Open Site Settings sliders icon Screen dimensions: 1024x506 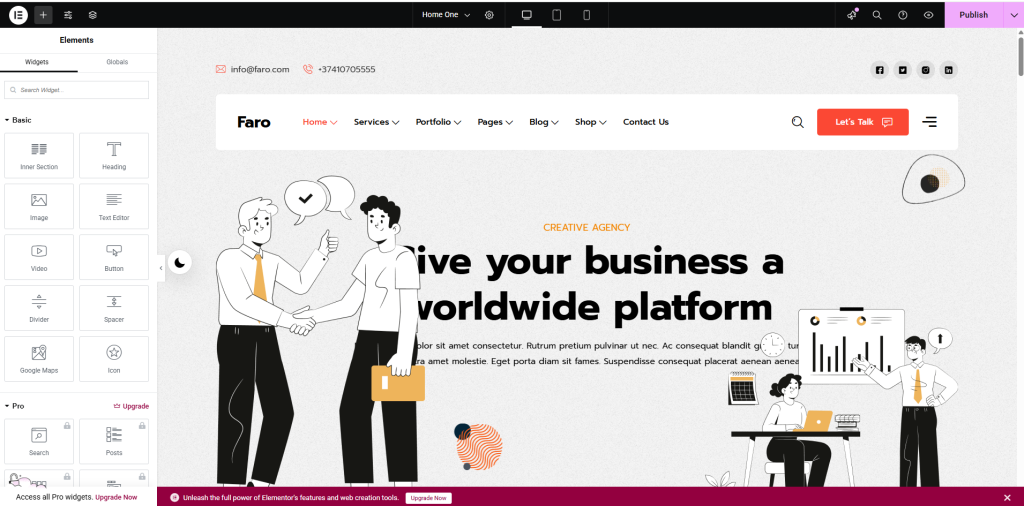click(x=68, y=15)
